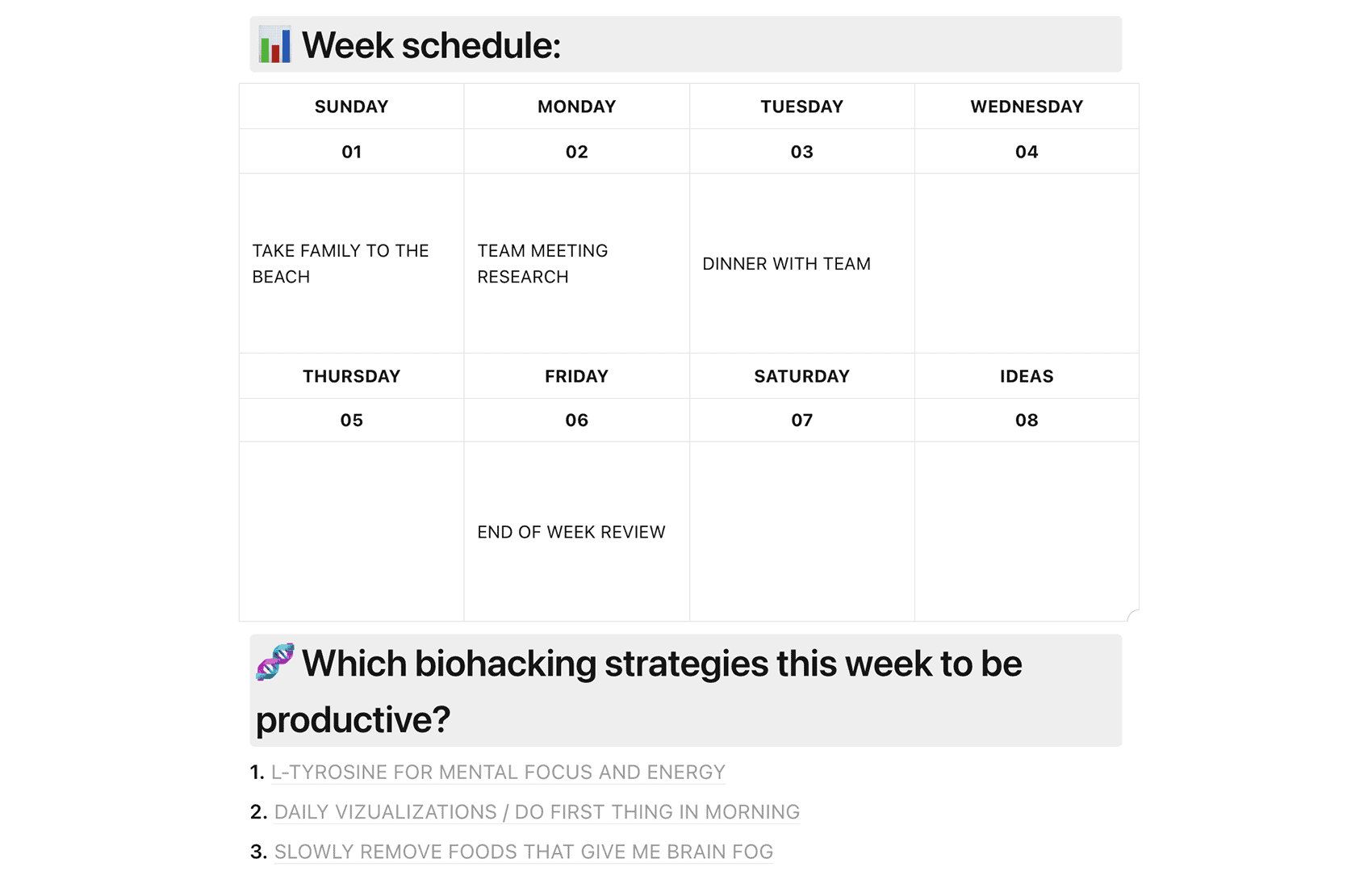Viewport: 1372px width, 888px height.
Task: Click the empty Thursday 05 content cell
Action: [x=352, y=531]
